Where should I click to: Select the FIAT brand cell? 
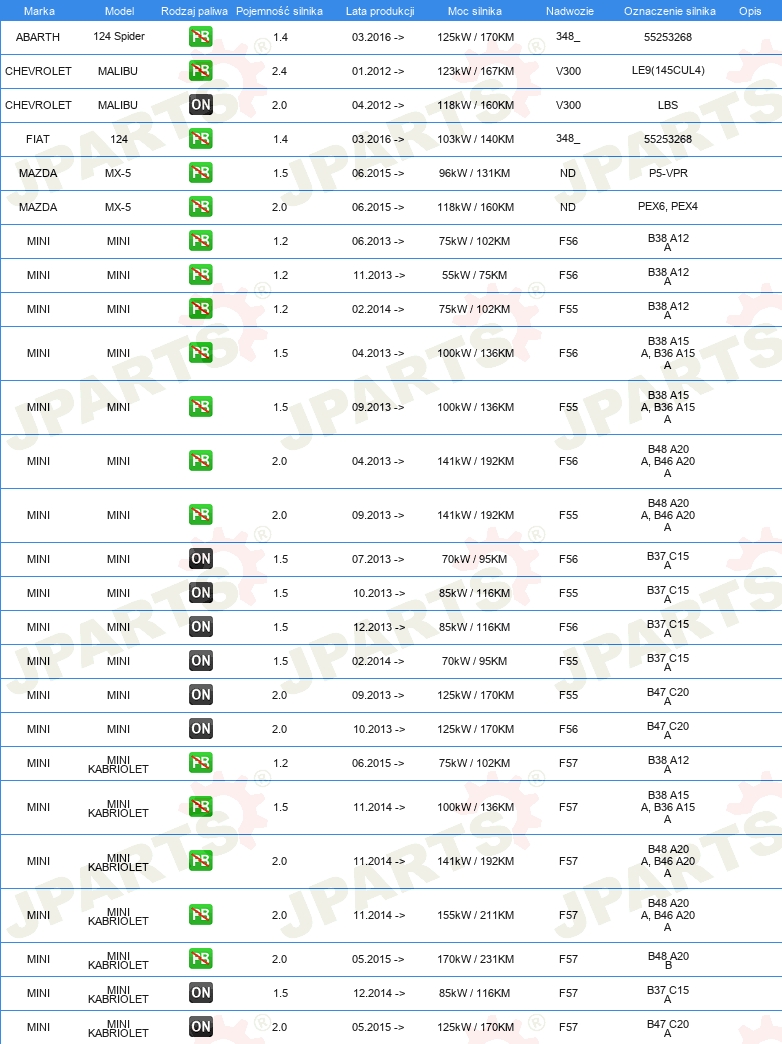tap(38, 138)
